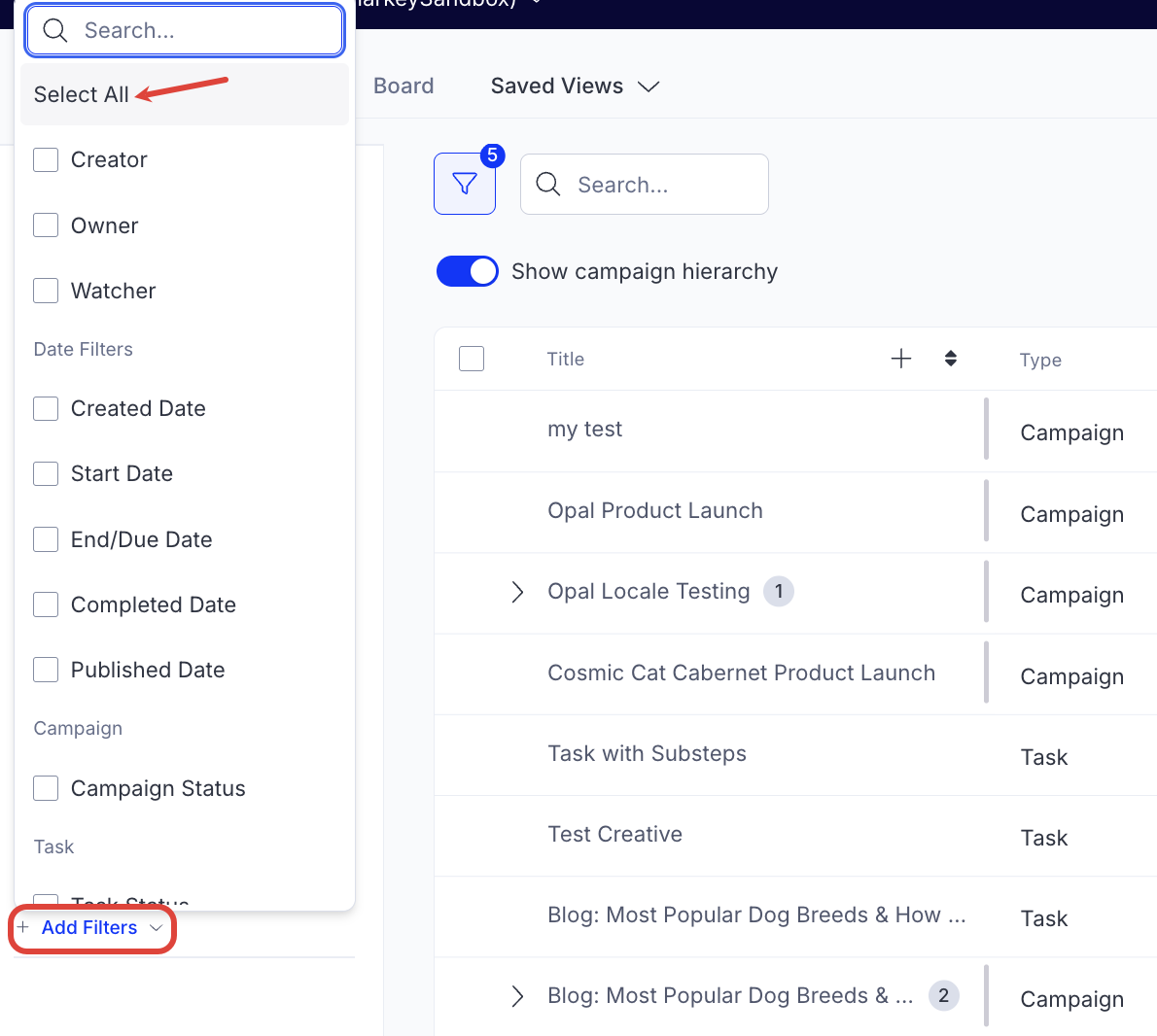This screenshot has width=1157, height=1036.
Task: Switch to the Board tab
Action: [x=403, y=86]
